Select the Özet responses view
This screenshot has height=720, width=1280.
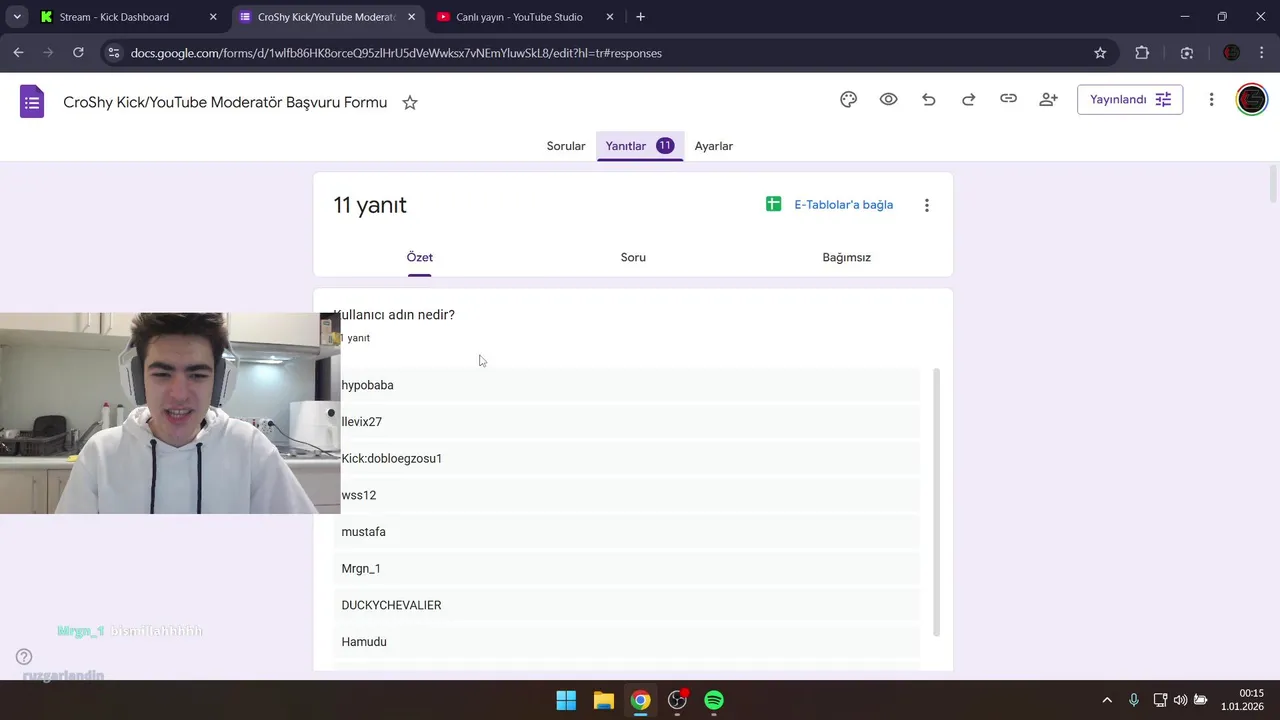pyautogui.click(x=419, y=257)
